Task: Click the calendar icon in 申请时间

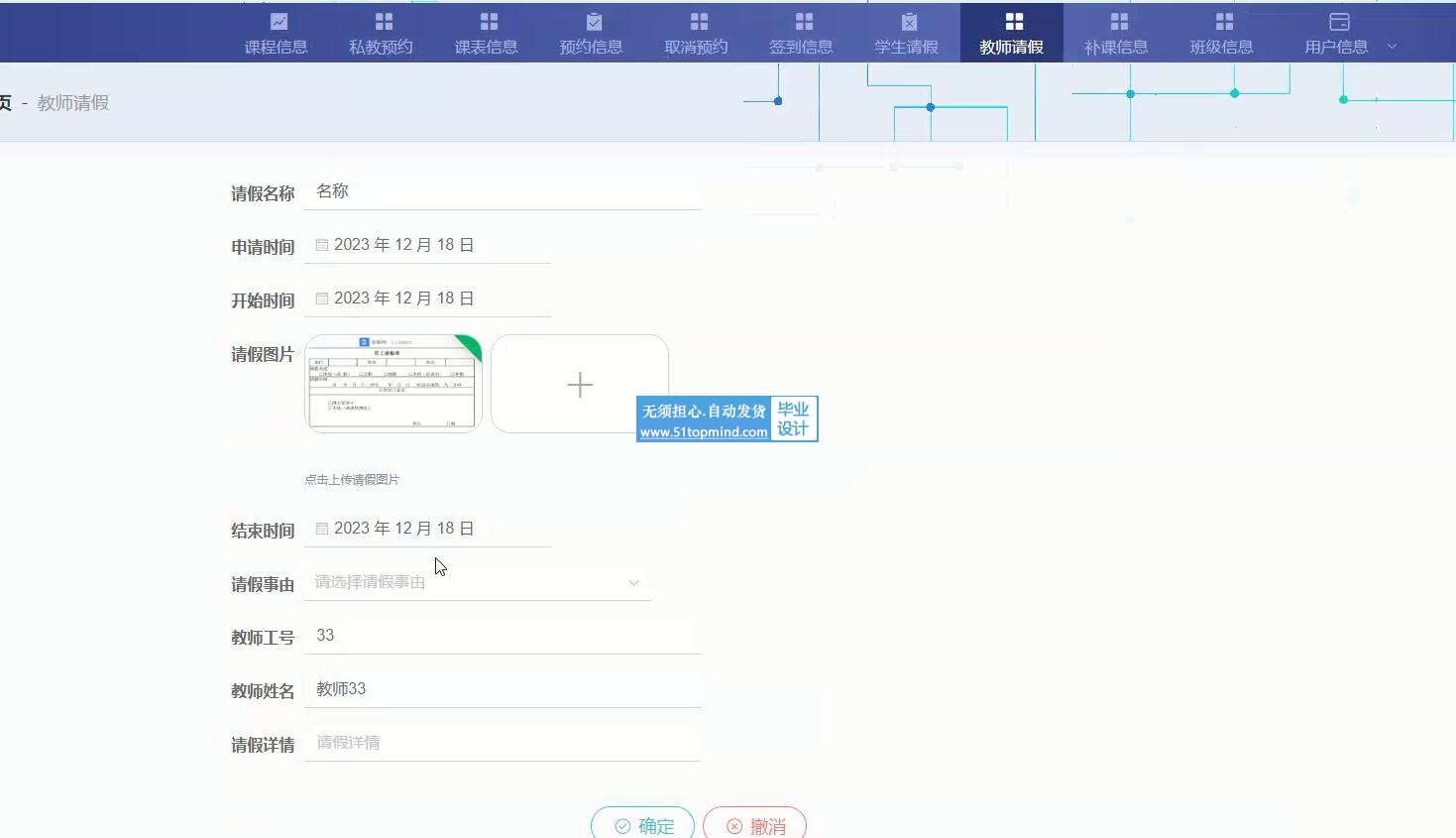Action: (x=322, y=245)
